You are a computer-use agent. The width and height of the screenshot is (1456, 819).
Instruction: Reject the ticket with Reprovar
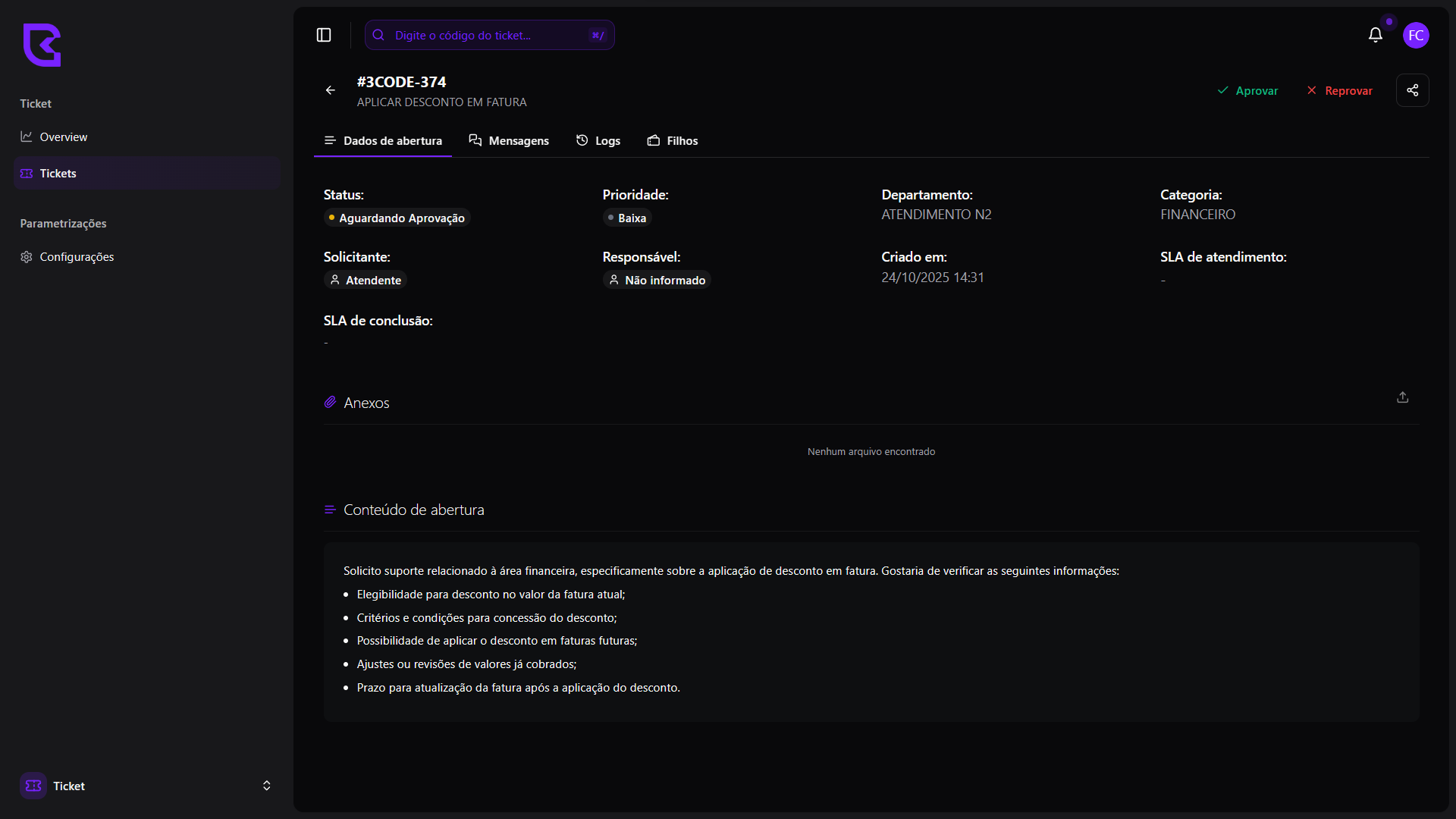(x=1339, y=91)
